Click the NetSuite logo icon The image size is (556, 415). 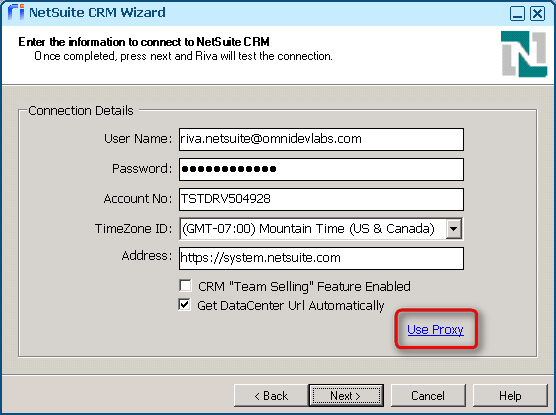click(524, 54)
